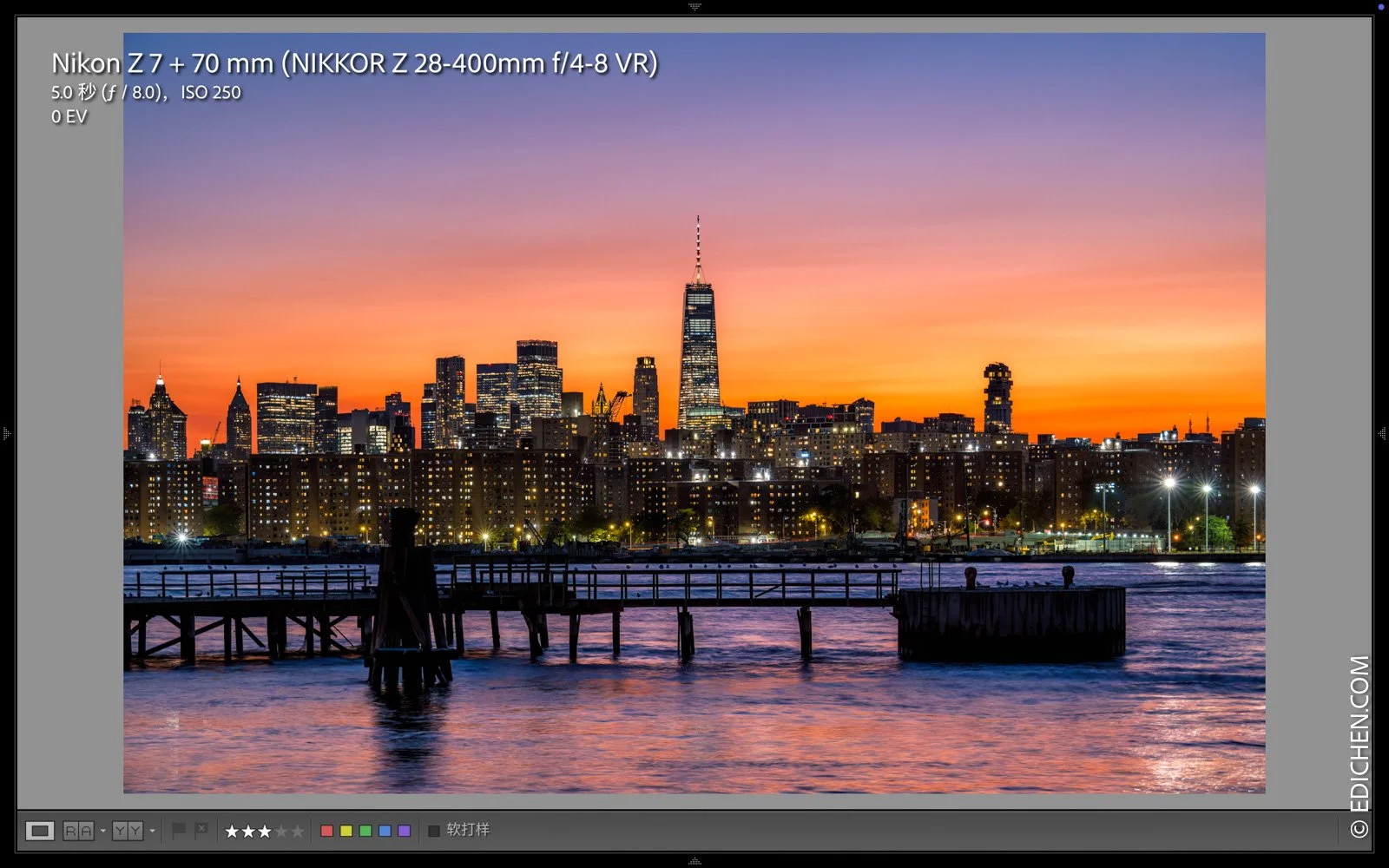Set rating to three stars
Screen dimensions: 1389x868
point(265,832)
